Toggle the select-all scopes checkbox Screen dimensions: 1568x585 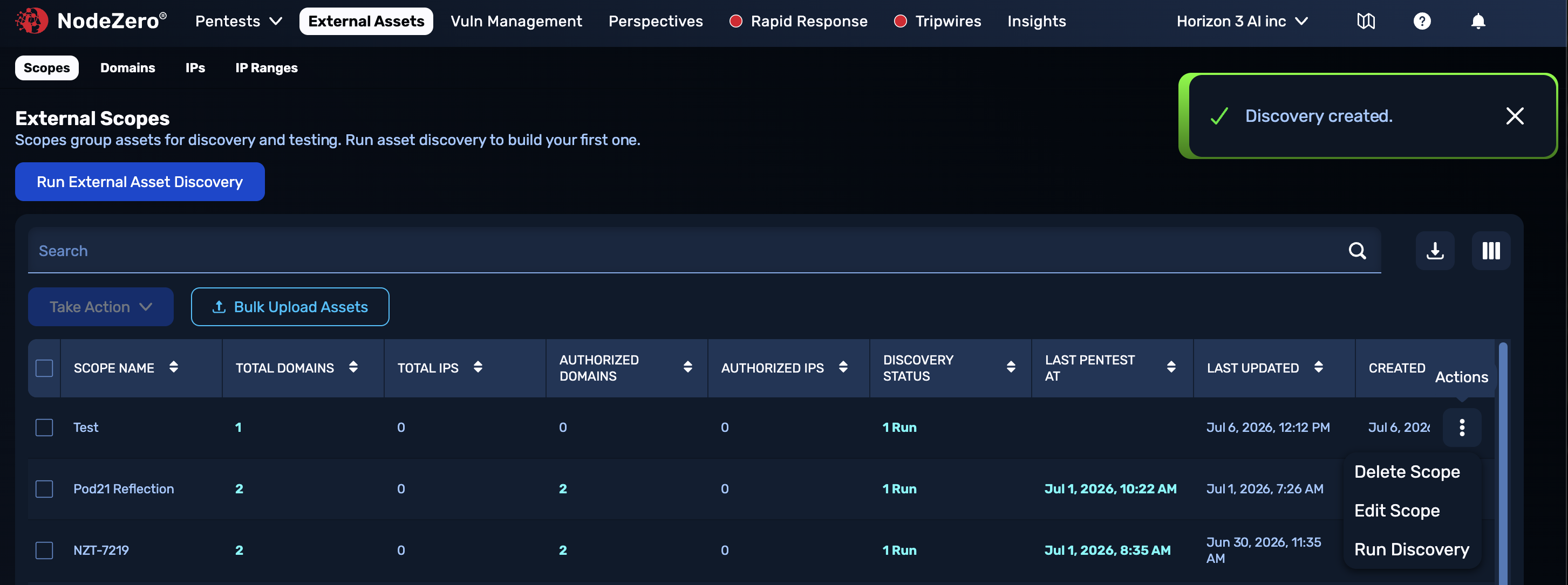(x=44, y=368)
